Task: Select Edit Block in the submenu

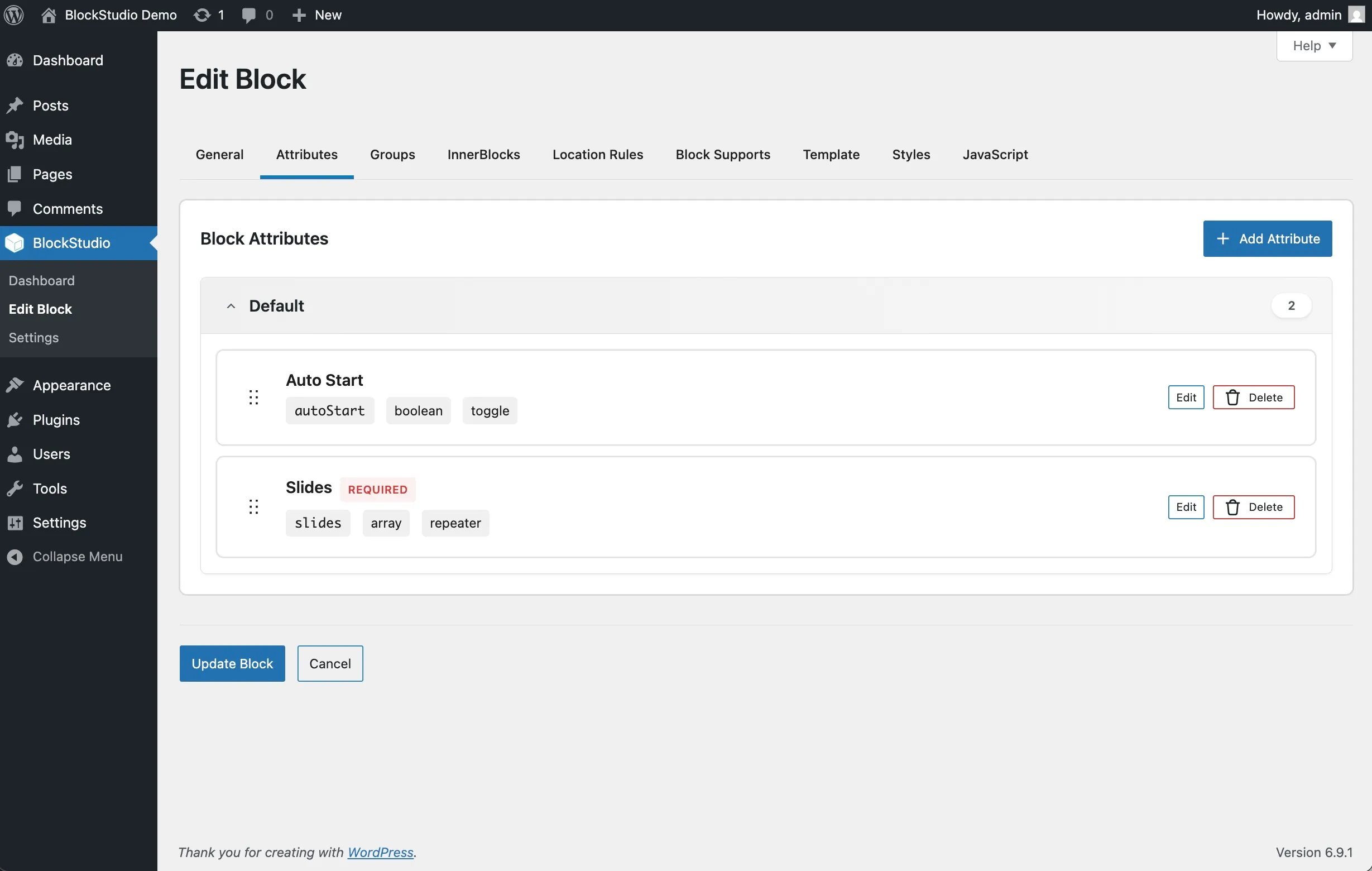Action: pyautogui.click(x=40, y=309)
